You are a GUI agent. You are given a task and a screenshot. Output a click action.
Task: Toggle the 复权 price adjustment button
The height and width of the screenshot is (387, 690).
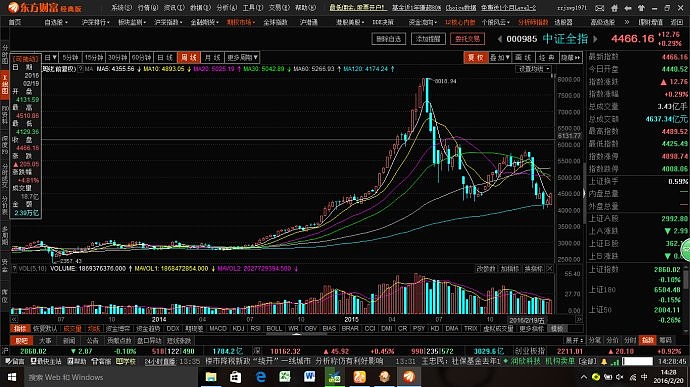coord(476,57)
